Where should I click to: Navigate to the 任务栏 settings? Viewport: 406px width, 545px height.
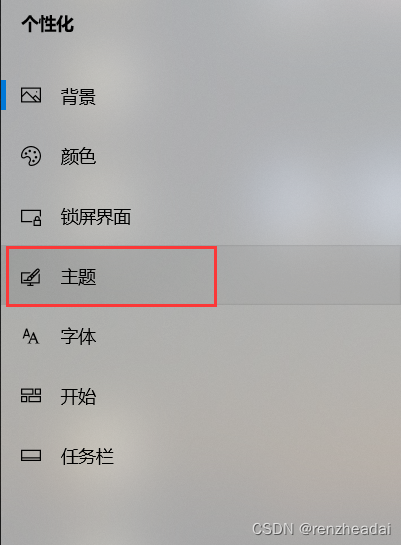pyautogui.click(x=87, y=456)
